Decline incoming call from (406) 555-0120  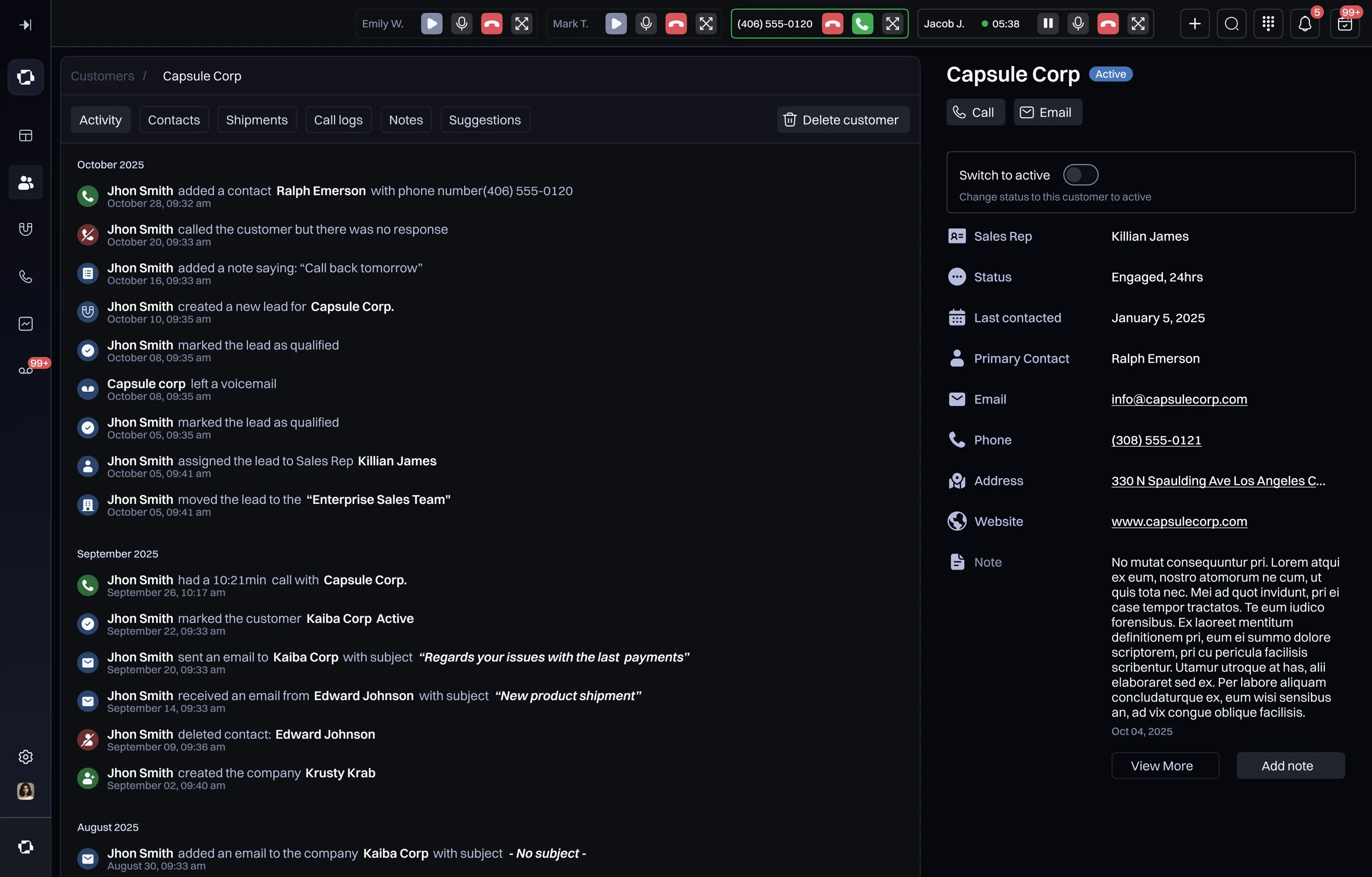coord(832,24)
